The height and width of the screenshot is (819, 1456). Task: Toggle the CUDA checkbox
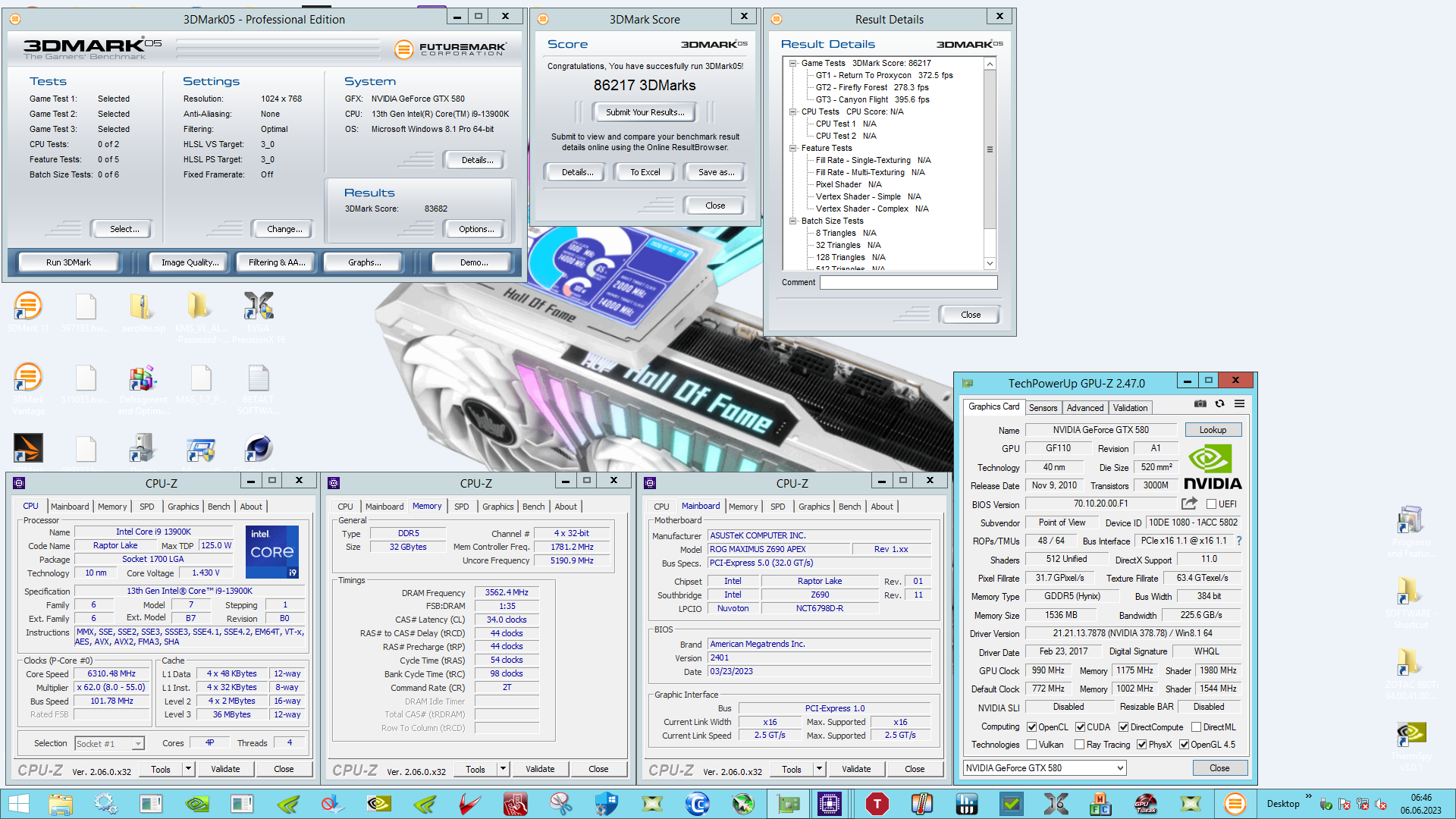point(1080,727)
